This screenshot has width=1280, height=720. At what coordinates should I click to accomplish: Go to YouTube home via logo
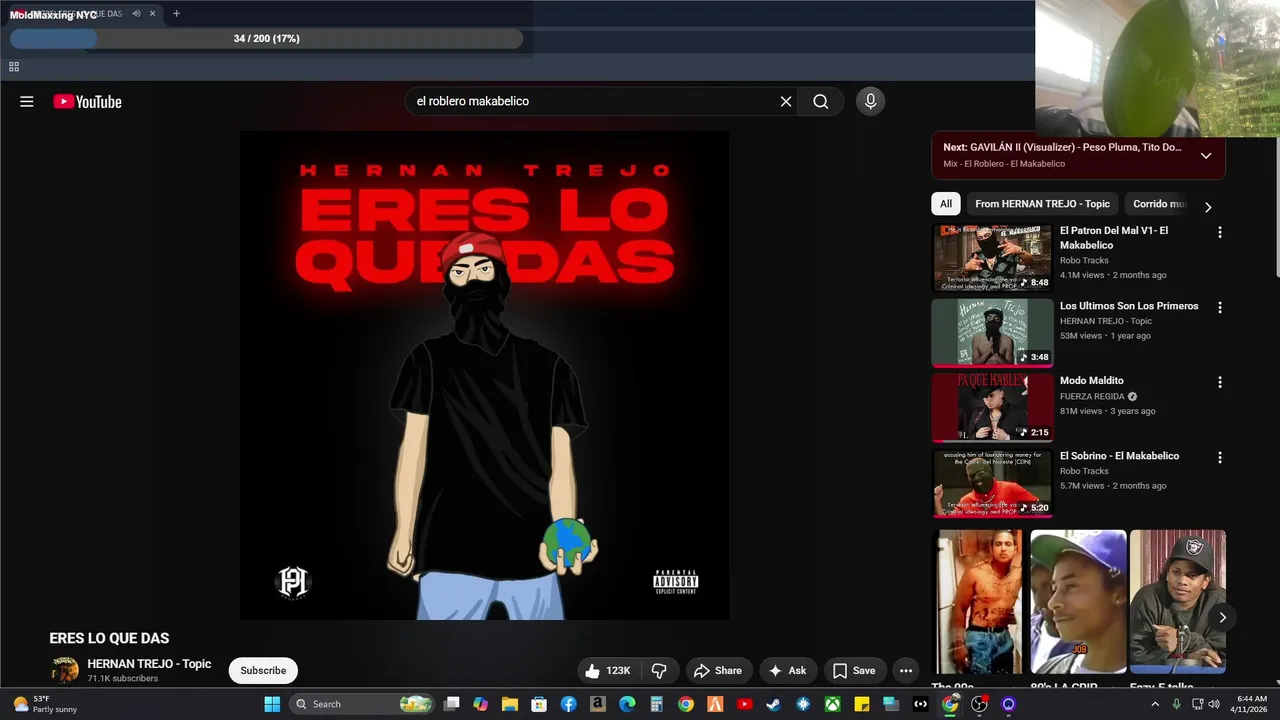(87, 101)
